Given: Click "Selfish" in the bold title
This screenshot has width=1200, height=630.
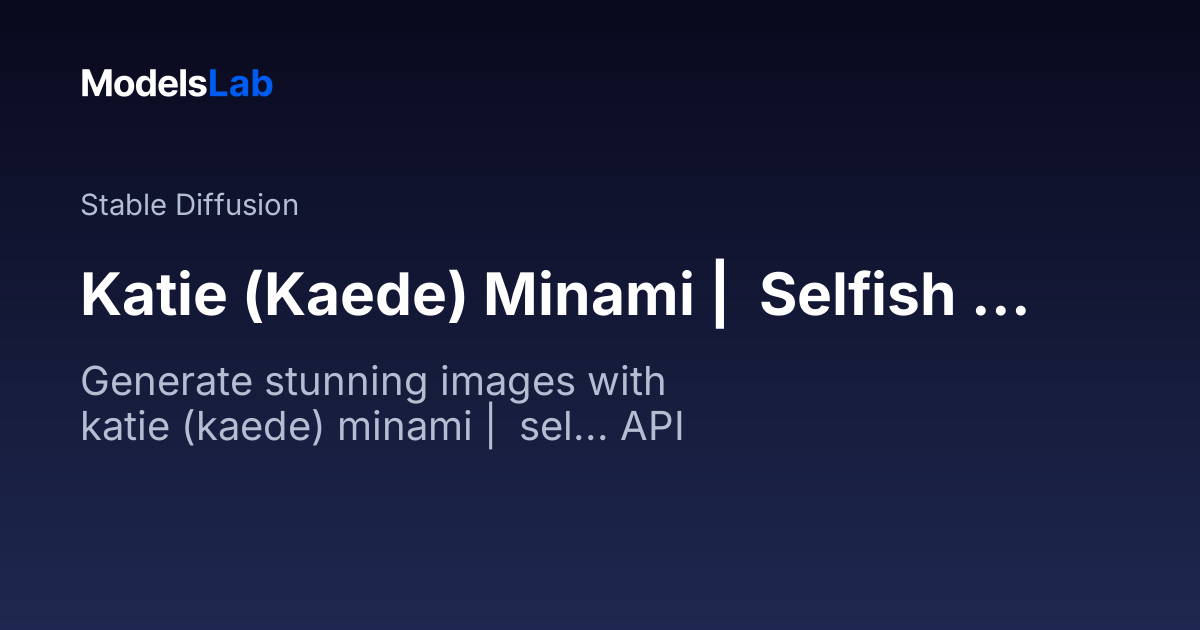Looking at the screenshot, I should pos(857,295).
